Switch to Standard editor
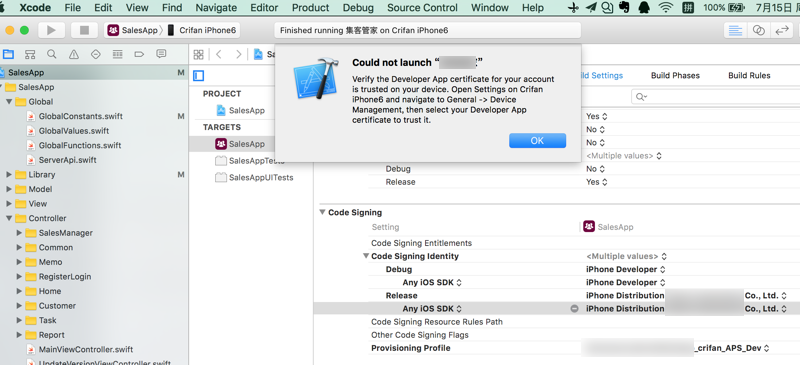The image size is (800, 365). (735, 30)
